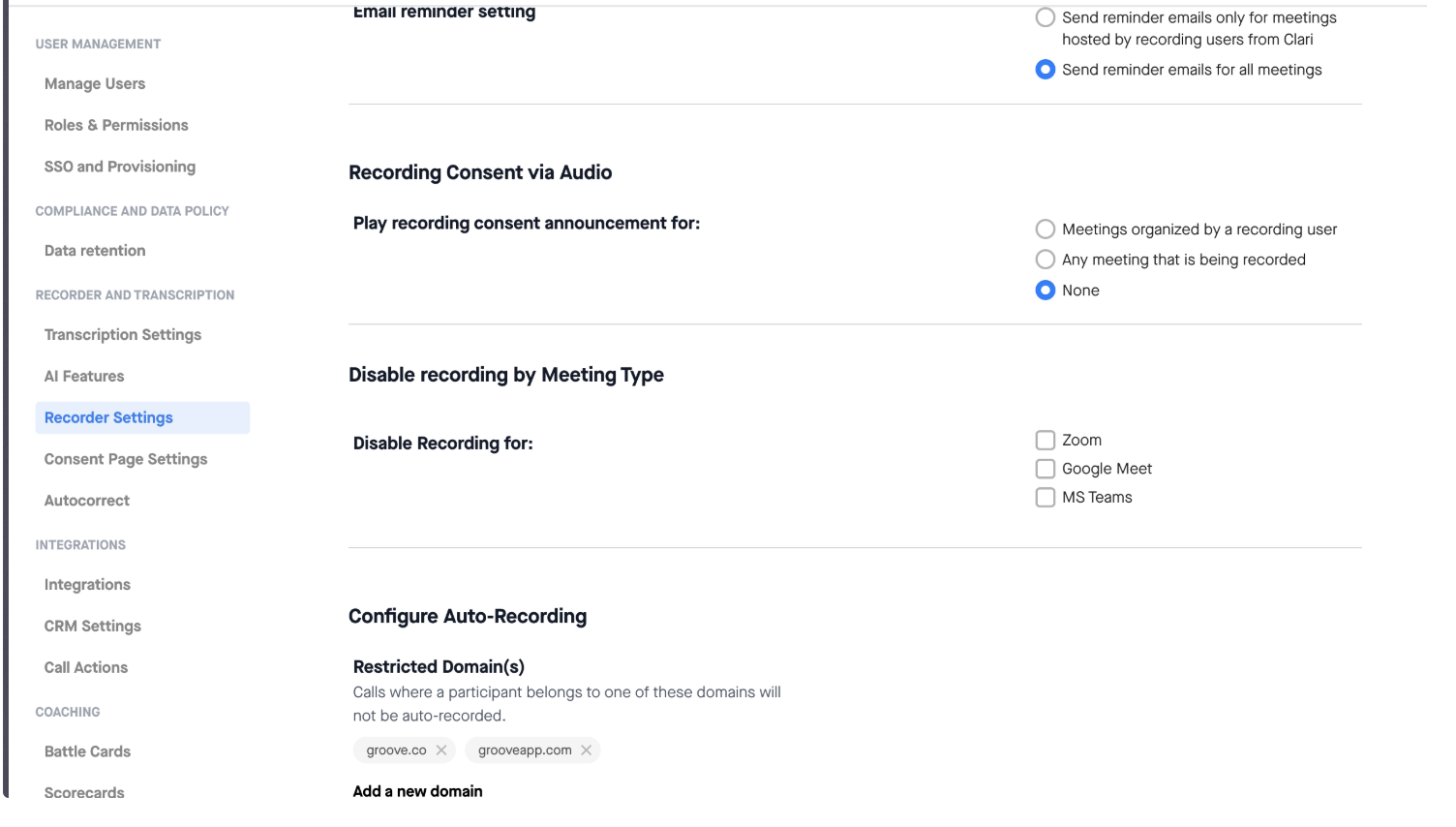Screen dimensions: 1456x827
Task: Tick the MS Teams checkbox
Action: [1045, 498]
